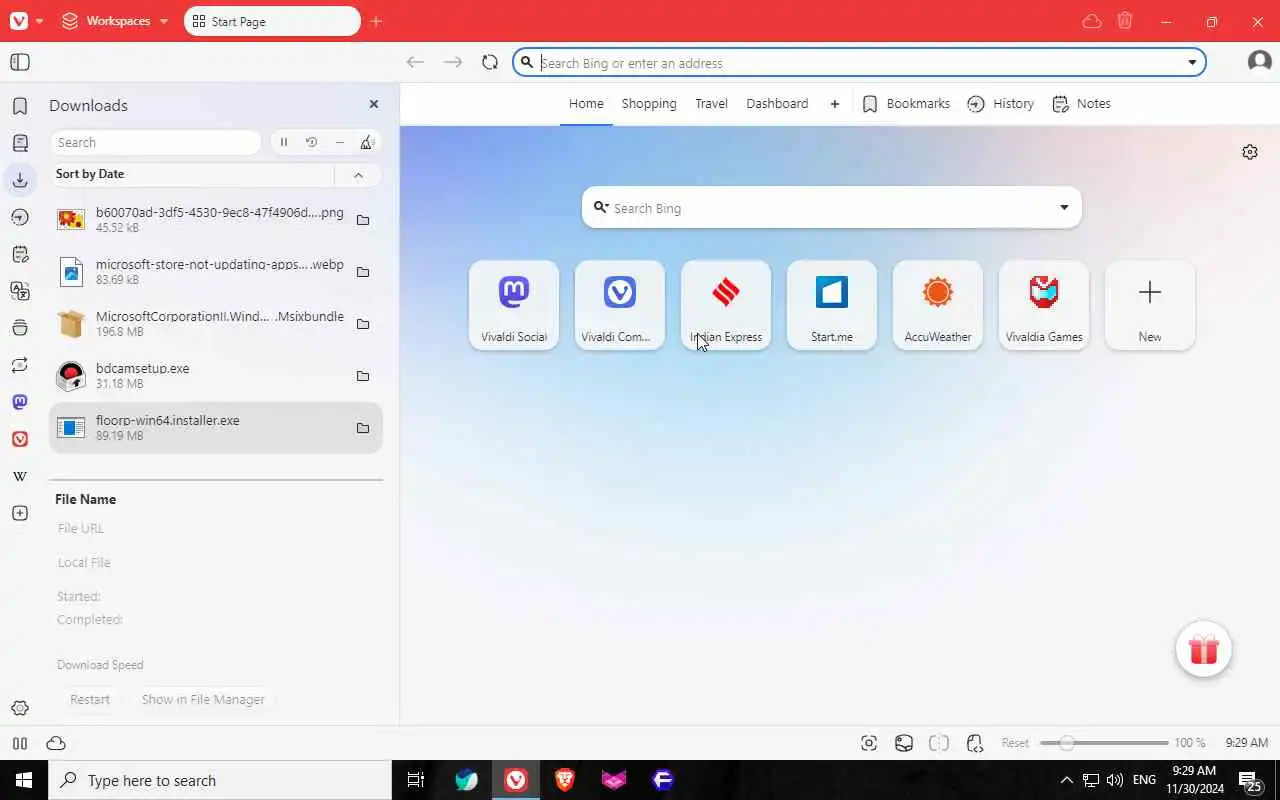Open the Mastodon web panel
Viewport: 1280px width, 800px height.
pyautogui.click(x=20, y=402)
